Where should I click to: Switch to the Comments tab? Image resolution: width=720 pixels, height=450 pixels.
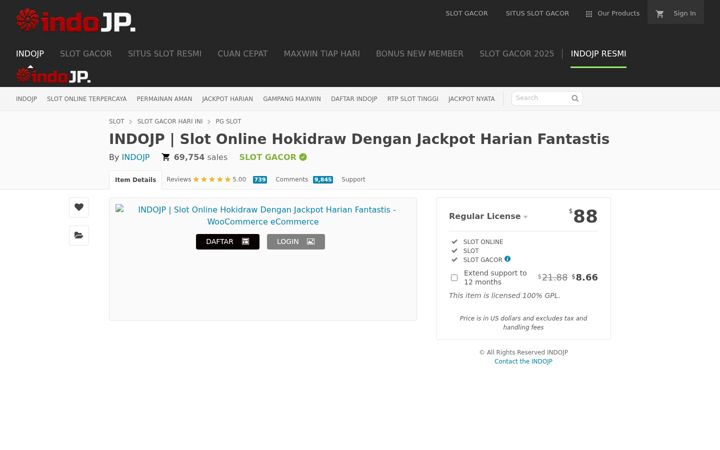pos(292,180)
